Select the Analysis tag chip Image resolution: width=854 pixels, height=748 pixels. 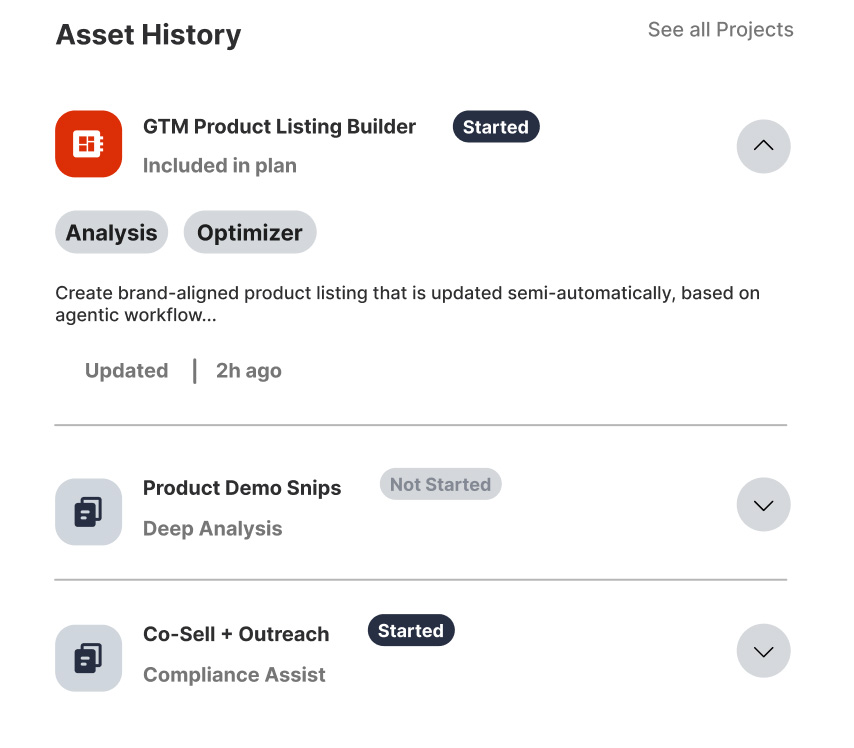click(112, 233)
